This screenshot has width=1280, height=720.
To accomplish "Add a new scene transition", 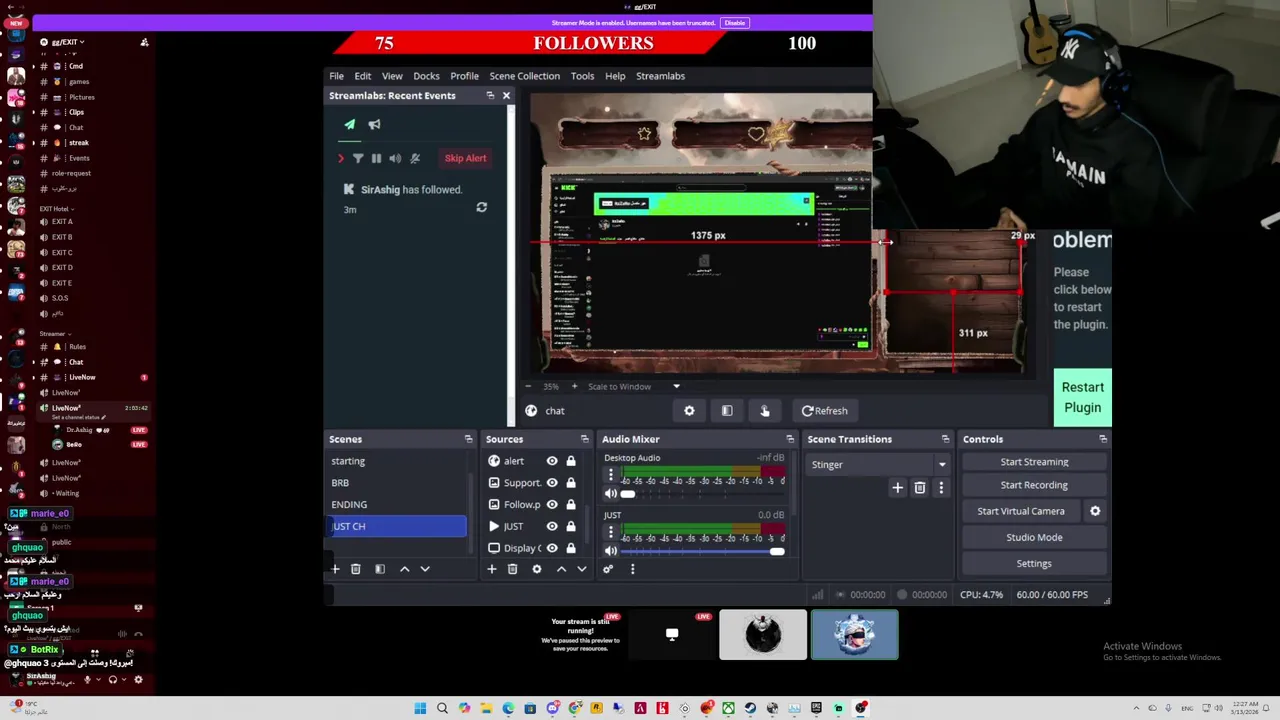I will 897,488.
